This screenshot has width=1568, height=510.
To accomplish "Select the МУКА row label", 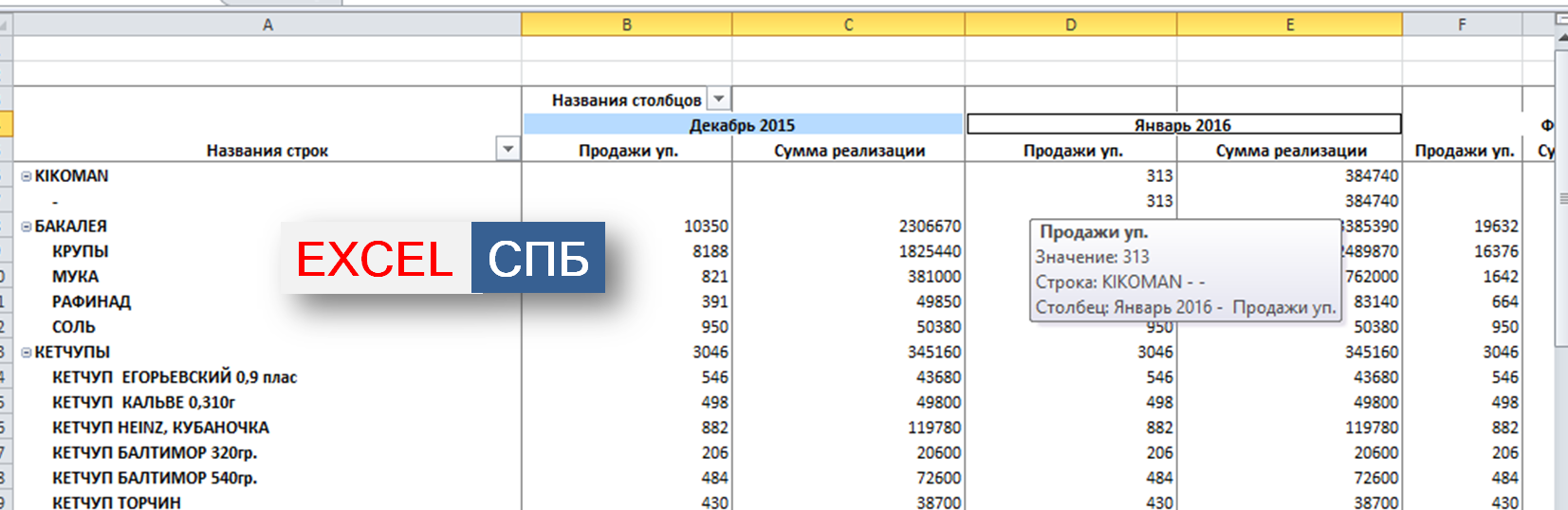I will (x=76, y=277).
